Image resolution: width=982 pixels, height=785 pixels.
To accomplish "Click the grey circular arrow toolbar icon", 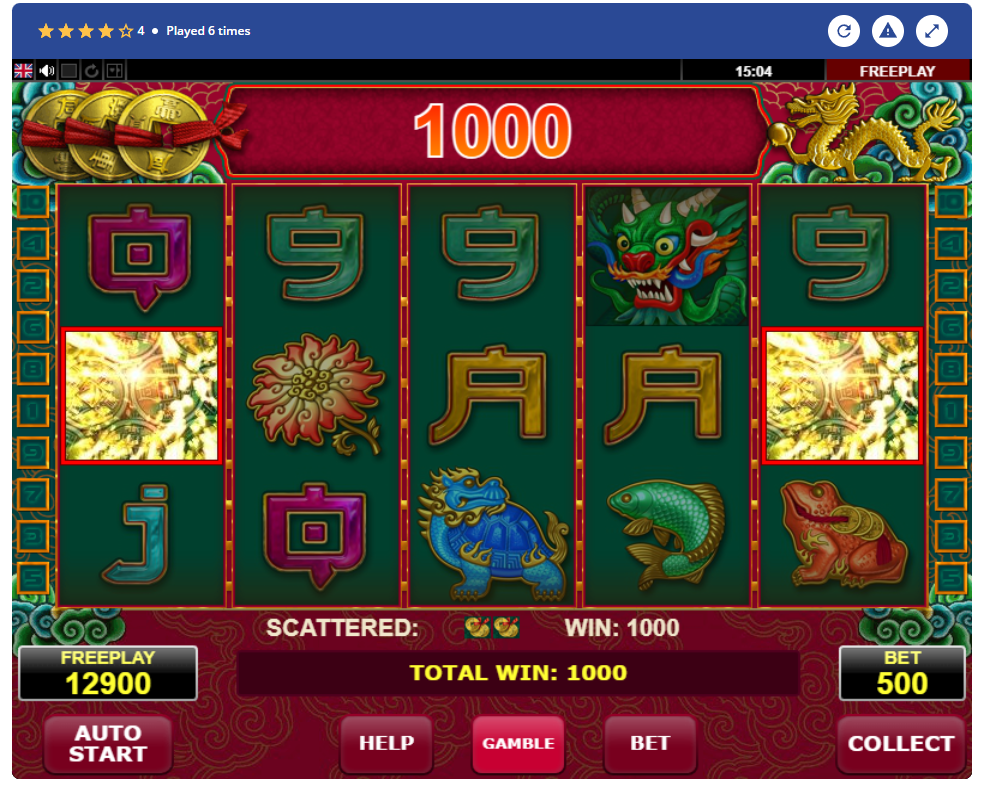I will (x=92, y=71).
